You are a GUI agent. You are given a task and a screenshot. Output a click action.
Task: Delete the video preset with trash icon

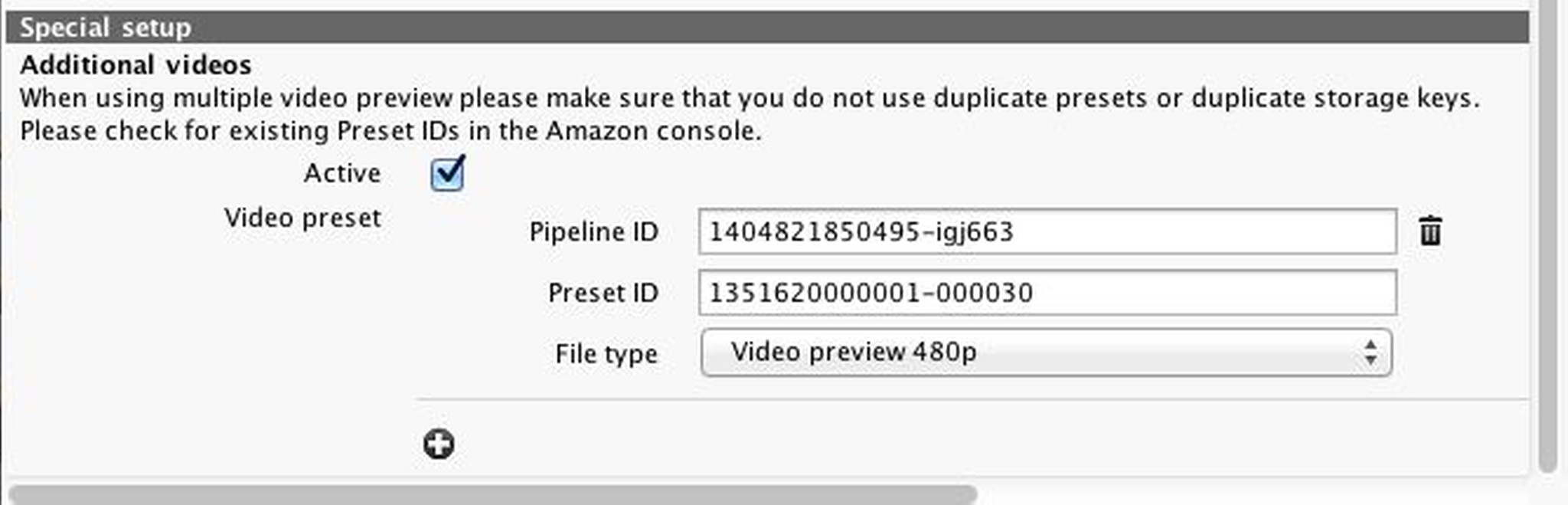[1429, 231]
